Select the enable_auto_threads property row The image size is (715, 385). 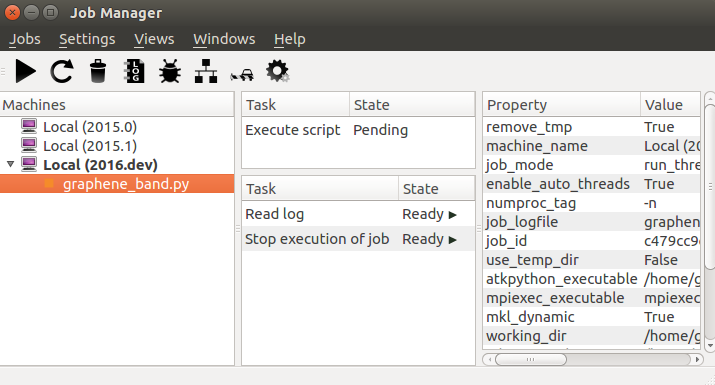tap(591, 184)
